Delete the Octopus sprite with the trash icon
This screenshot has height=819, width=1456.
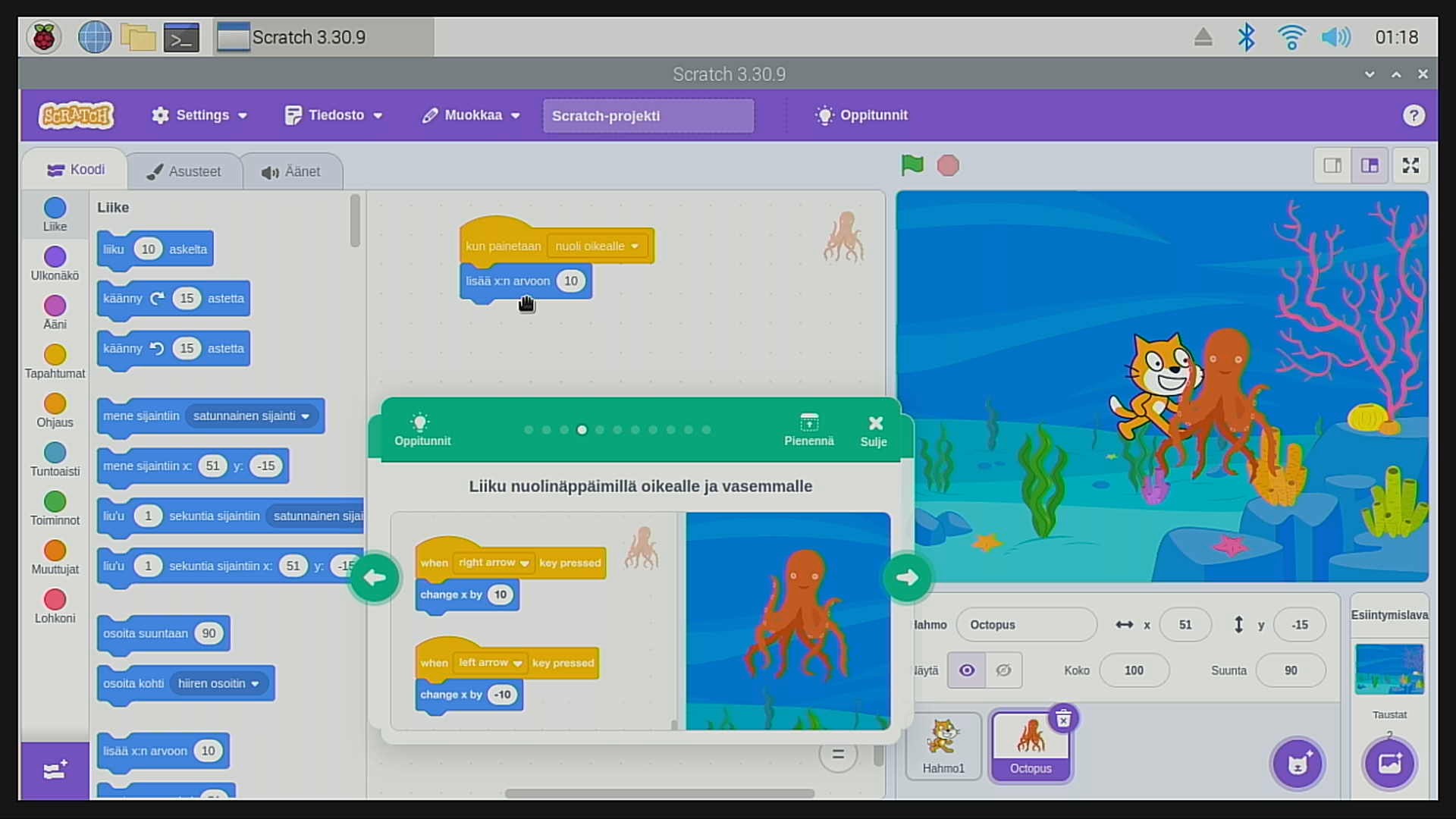[x=1063, y=718]
